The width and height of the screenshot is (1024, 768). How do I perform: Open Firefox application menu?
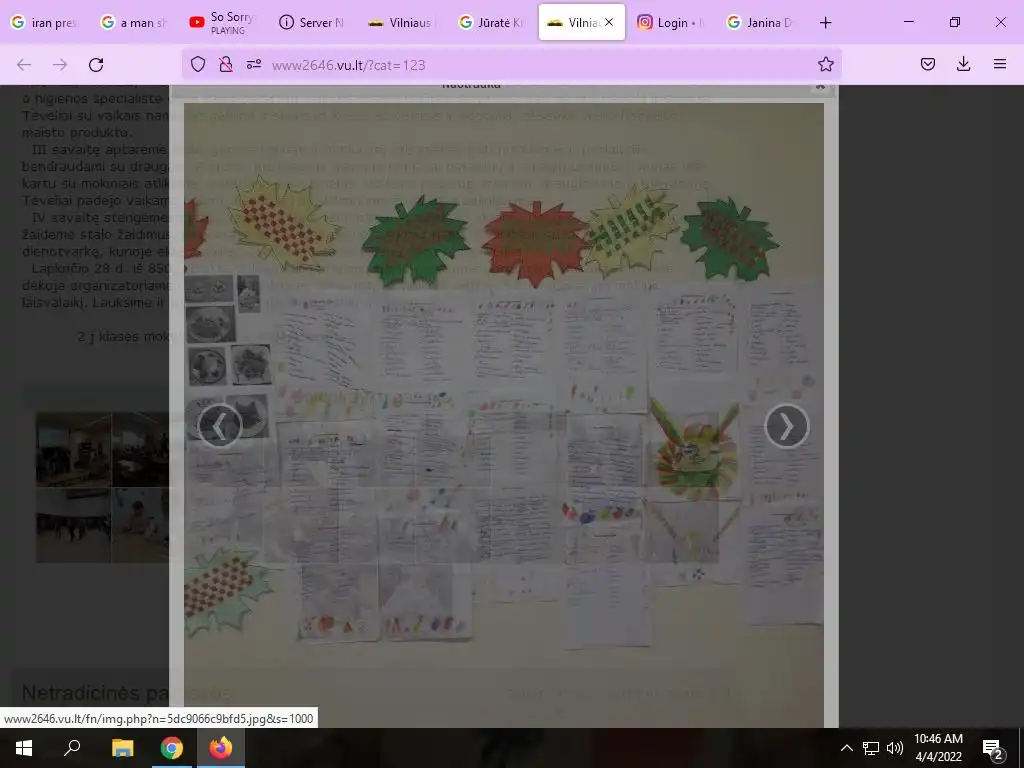coord(999,64)
